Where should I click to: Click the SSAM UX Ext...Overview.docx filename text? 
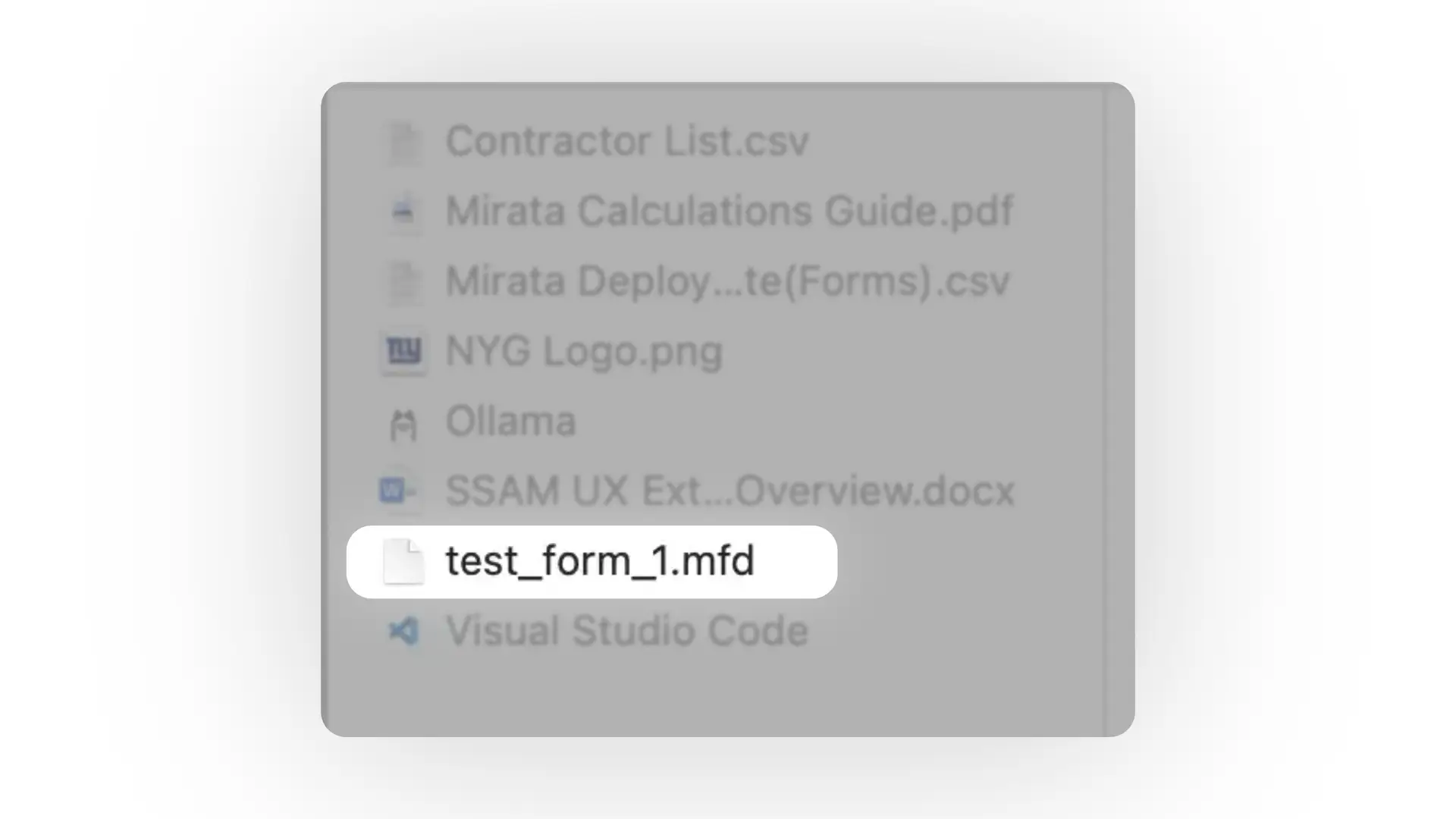coord(729,491)
